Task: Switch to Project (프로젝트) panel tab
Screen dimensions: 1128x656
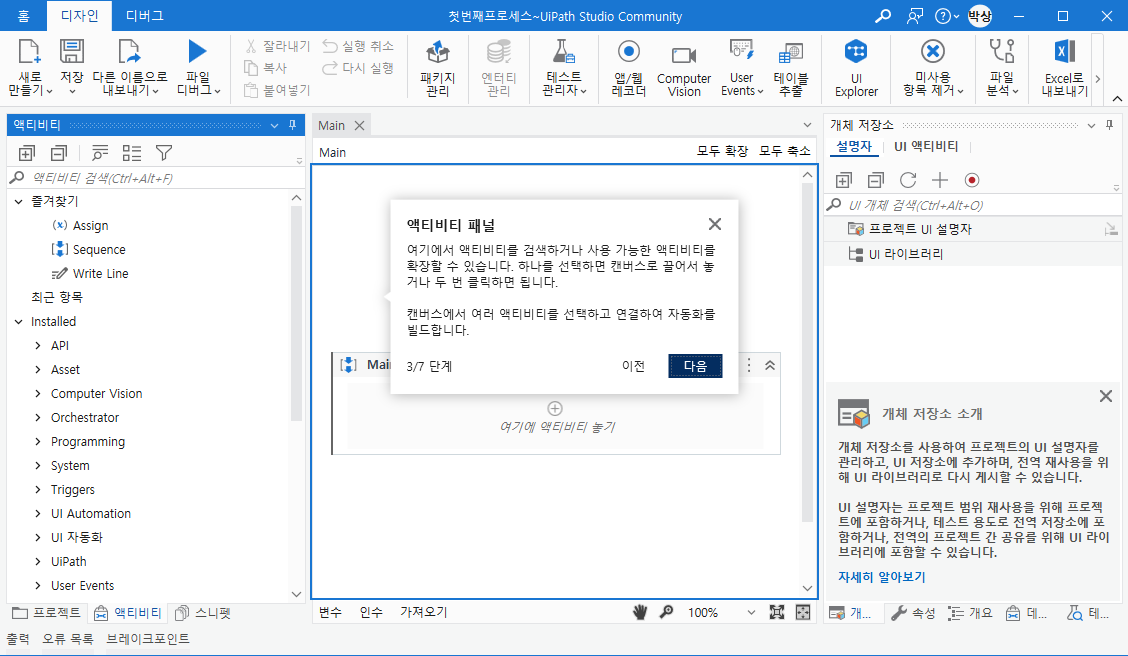Action: click(47, 613)
